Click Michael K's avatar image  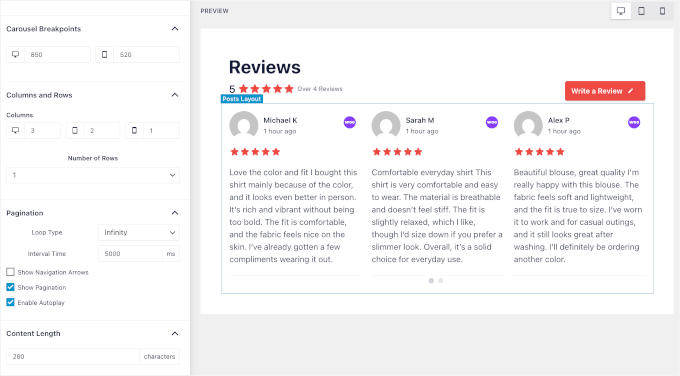[244, 125]
